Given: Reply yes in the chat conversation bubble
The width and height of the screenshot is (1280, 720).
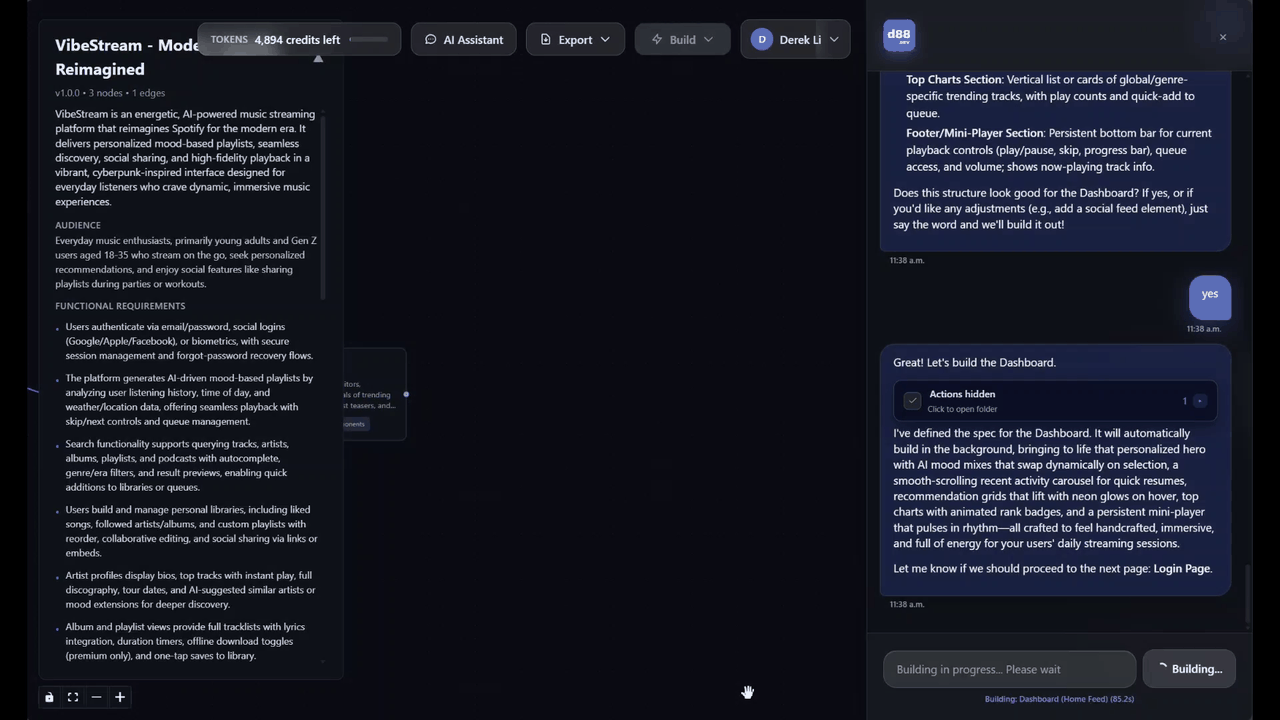Looking at the screenshot, I should tap(1209, 293).
